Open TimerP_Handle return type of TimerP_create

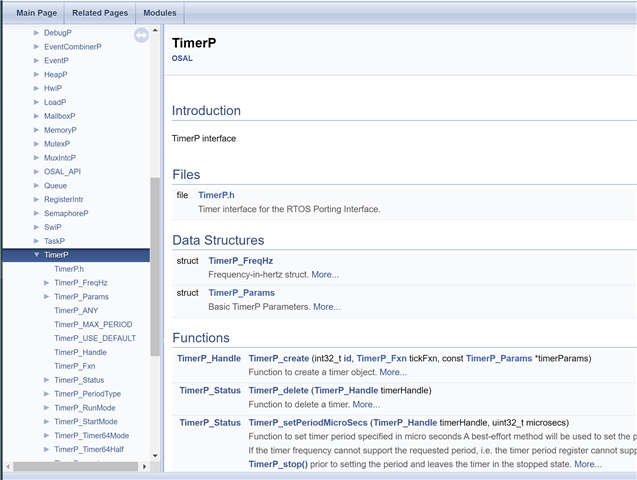[209, 358]
